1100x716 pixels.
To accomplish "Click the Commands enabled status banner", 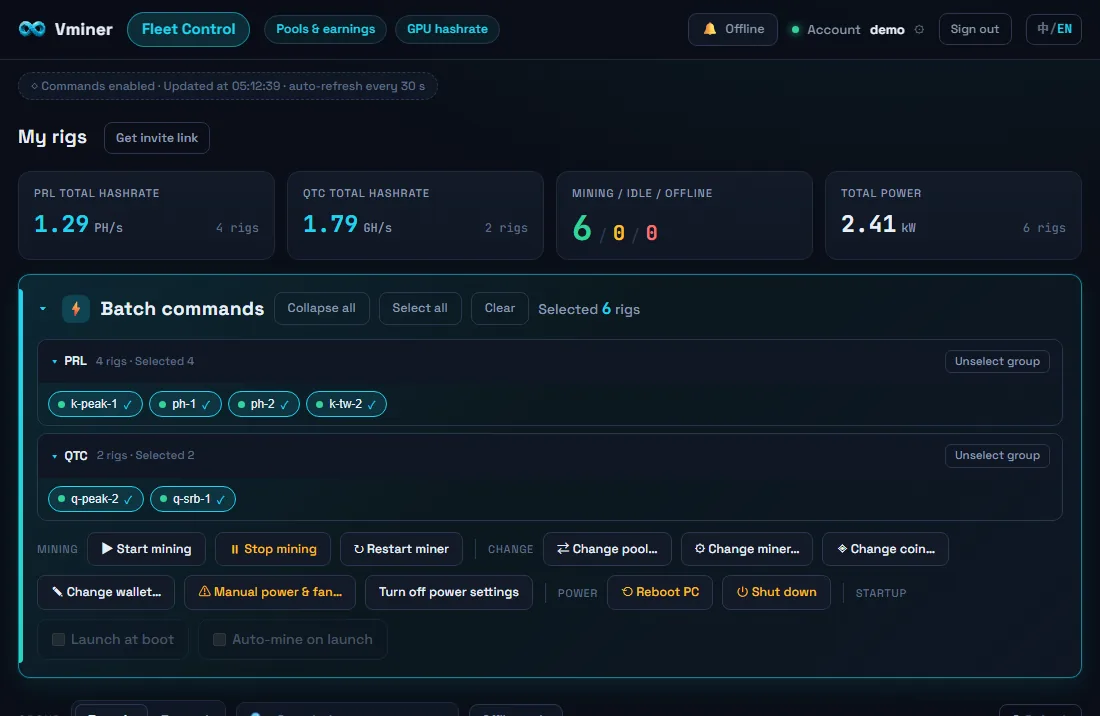I will 228,86.
